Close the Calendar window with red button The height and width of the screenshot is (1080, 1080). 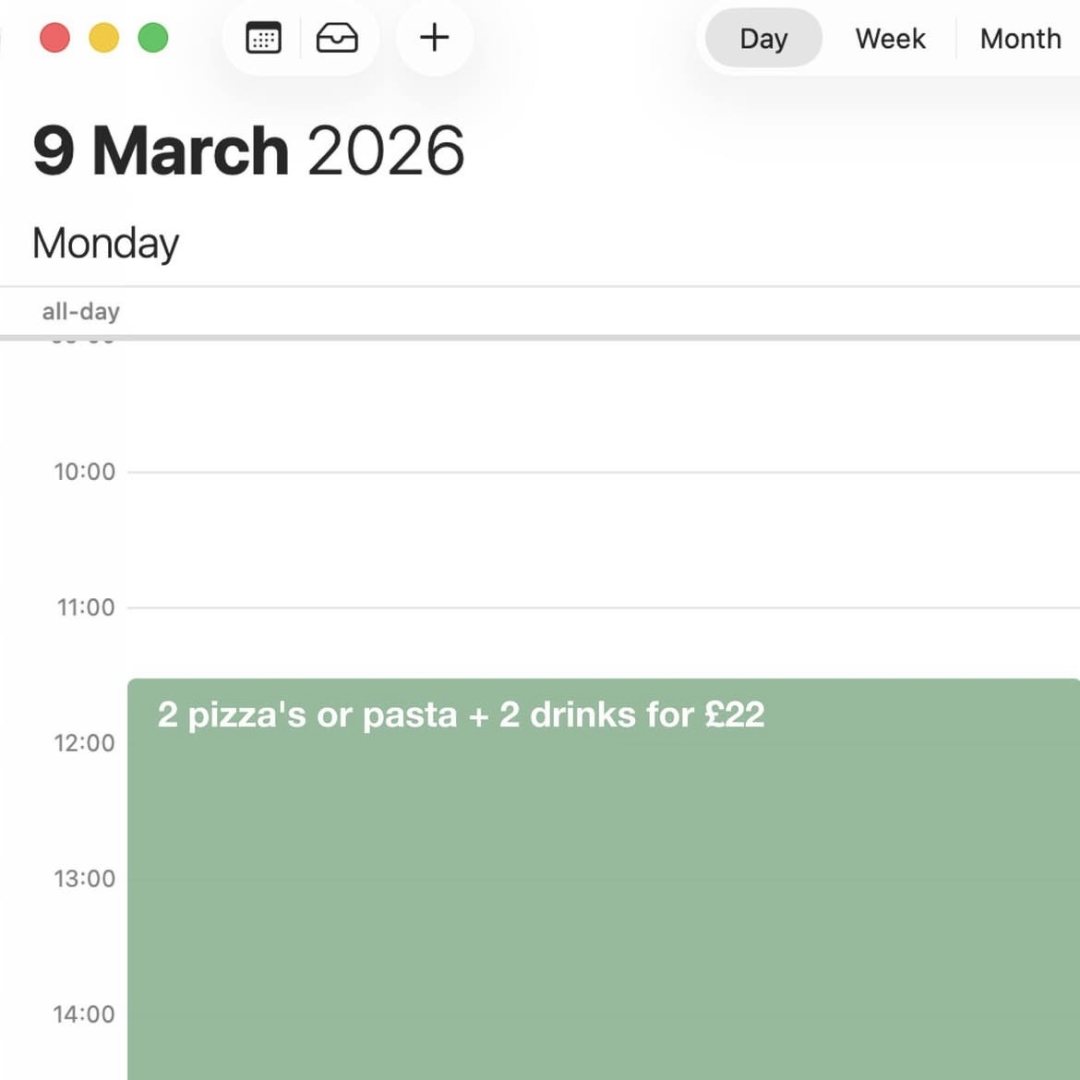point(55,38)
